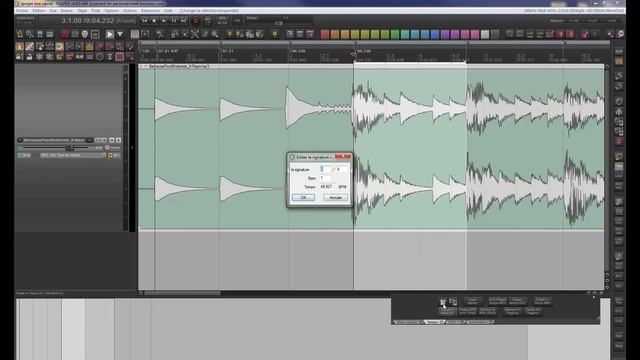Open the Extensions menu
640x360 pixels.
(x=150, y=11)
